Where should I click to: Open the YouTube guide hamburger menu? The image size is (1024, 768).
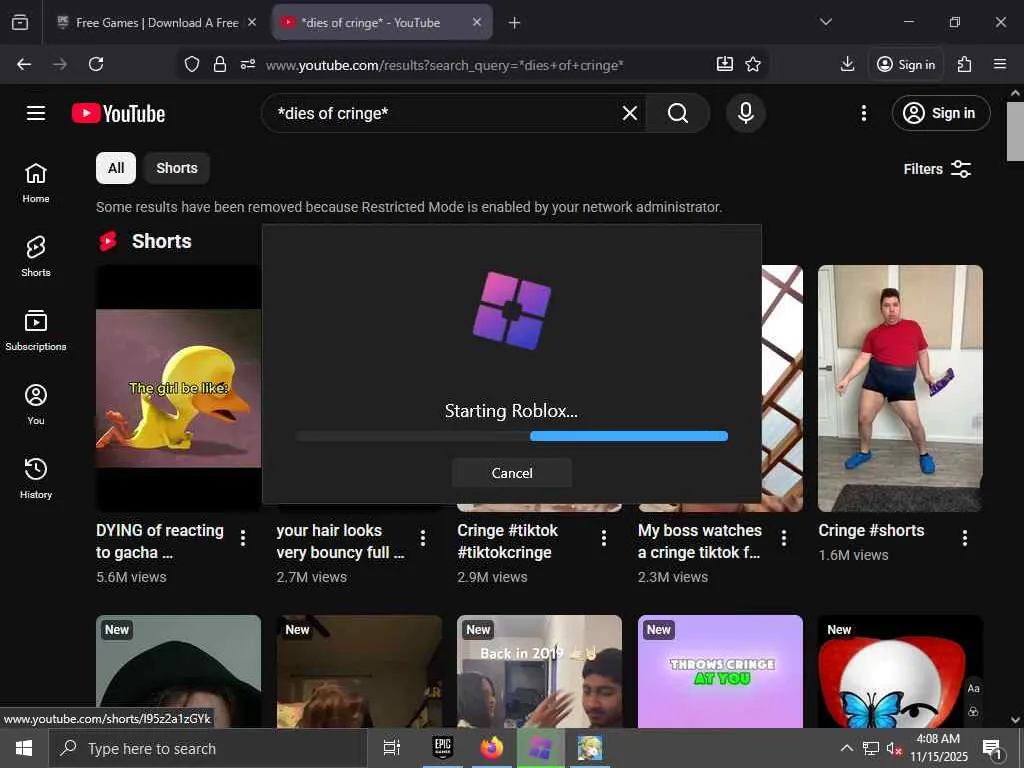pos(36,113)
